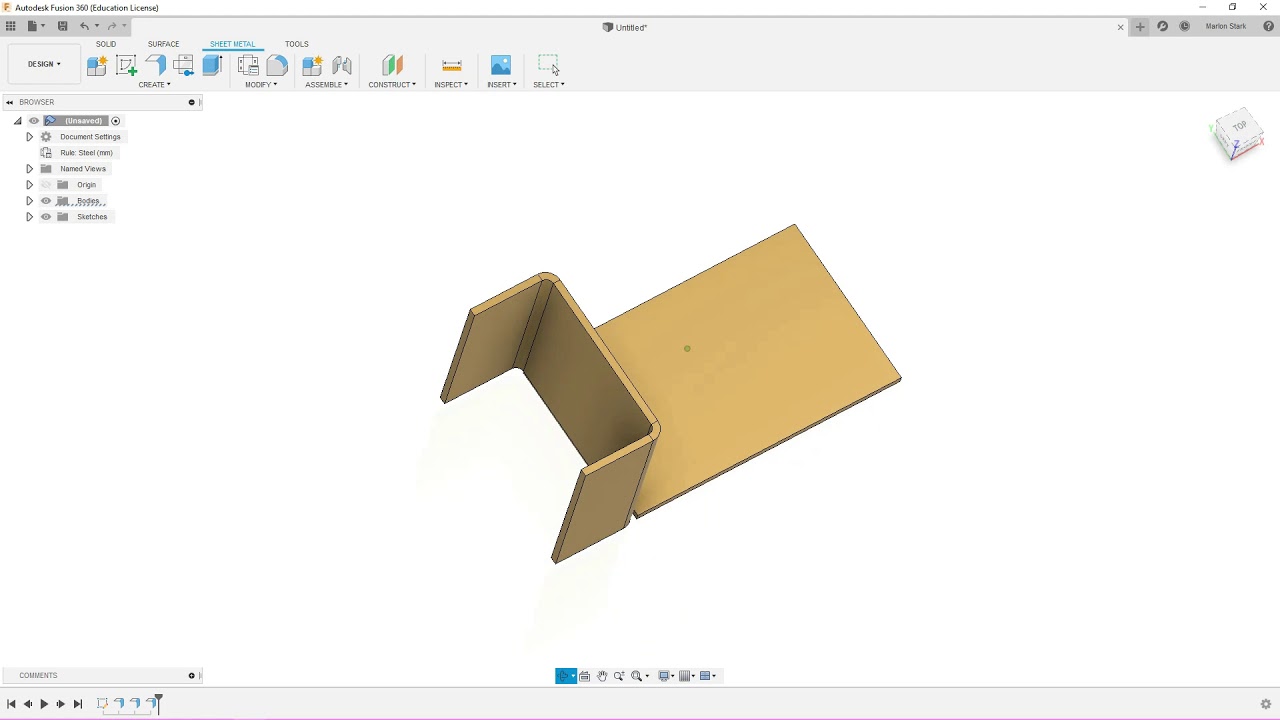
Task: Expand the Sketches folder
Action: 29,217
